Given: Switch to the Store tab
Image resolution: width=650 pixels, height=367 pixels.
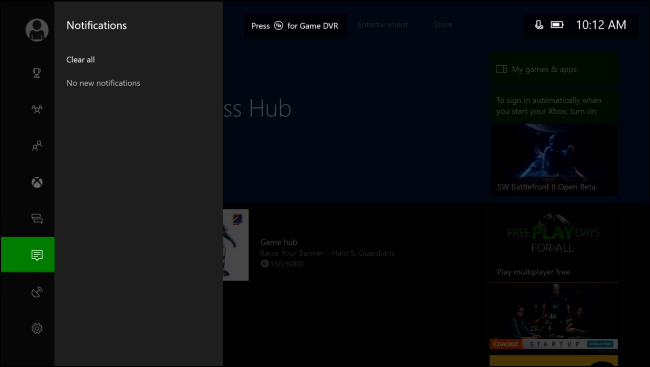Looking at the screenshot, I should point(443,24).
